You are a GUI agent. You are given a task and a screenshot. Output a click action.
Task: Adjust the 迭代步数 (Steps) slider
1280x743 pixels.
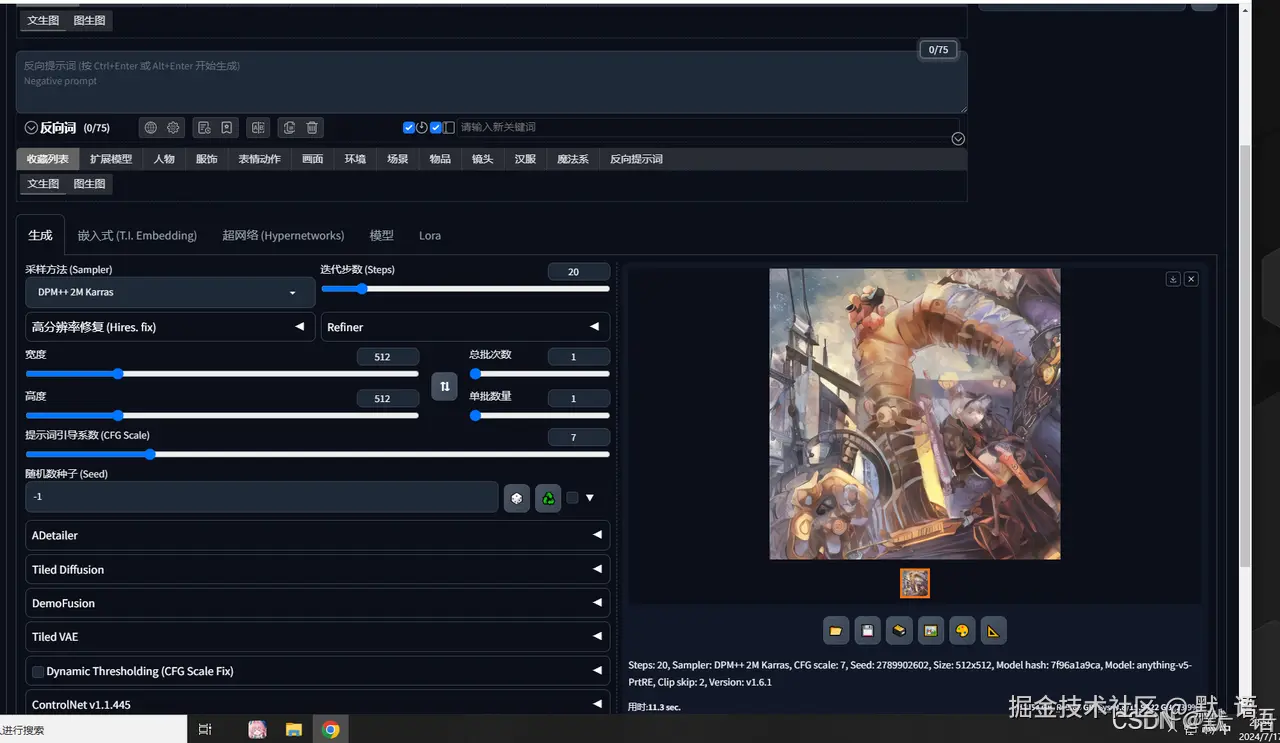pyautogui.click(x=465, y=289)
